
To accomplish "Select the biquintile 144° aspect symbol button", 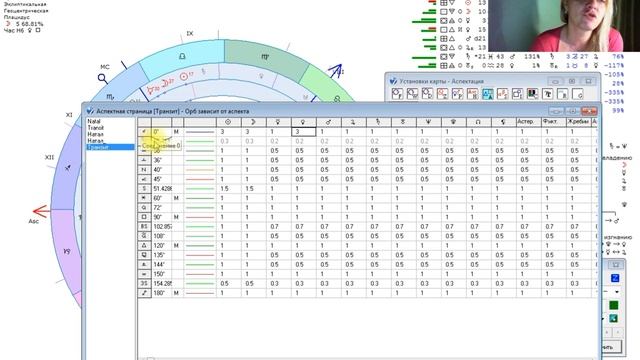I will click(x=144, y=264).
